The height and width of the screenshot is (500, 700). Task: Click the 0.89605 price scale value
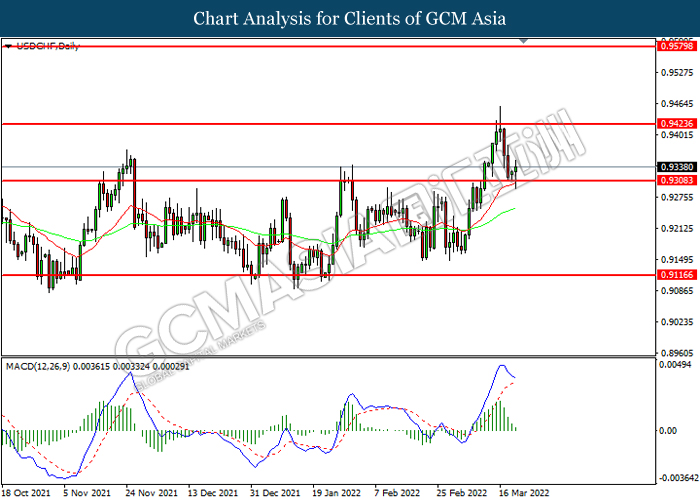click(x=677, y=353)
